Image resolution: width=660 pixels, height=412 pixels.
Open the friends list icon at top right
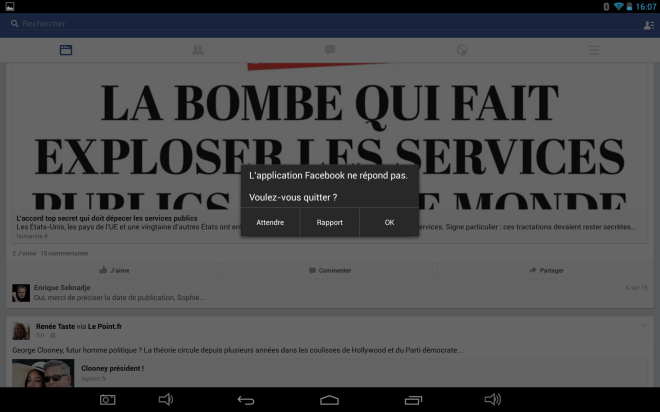click(x=649, y=24)
